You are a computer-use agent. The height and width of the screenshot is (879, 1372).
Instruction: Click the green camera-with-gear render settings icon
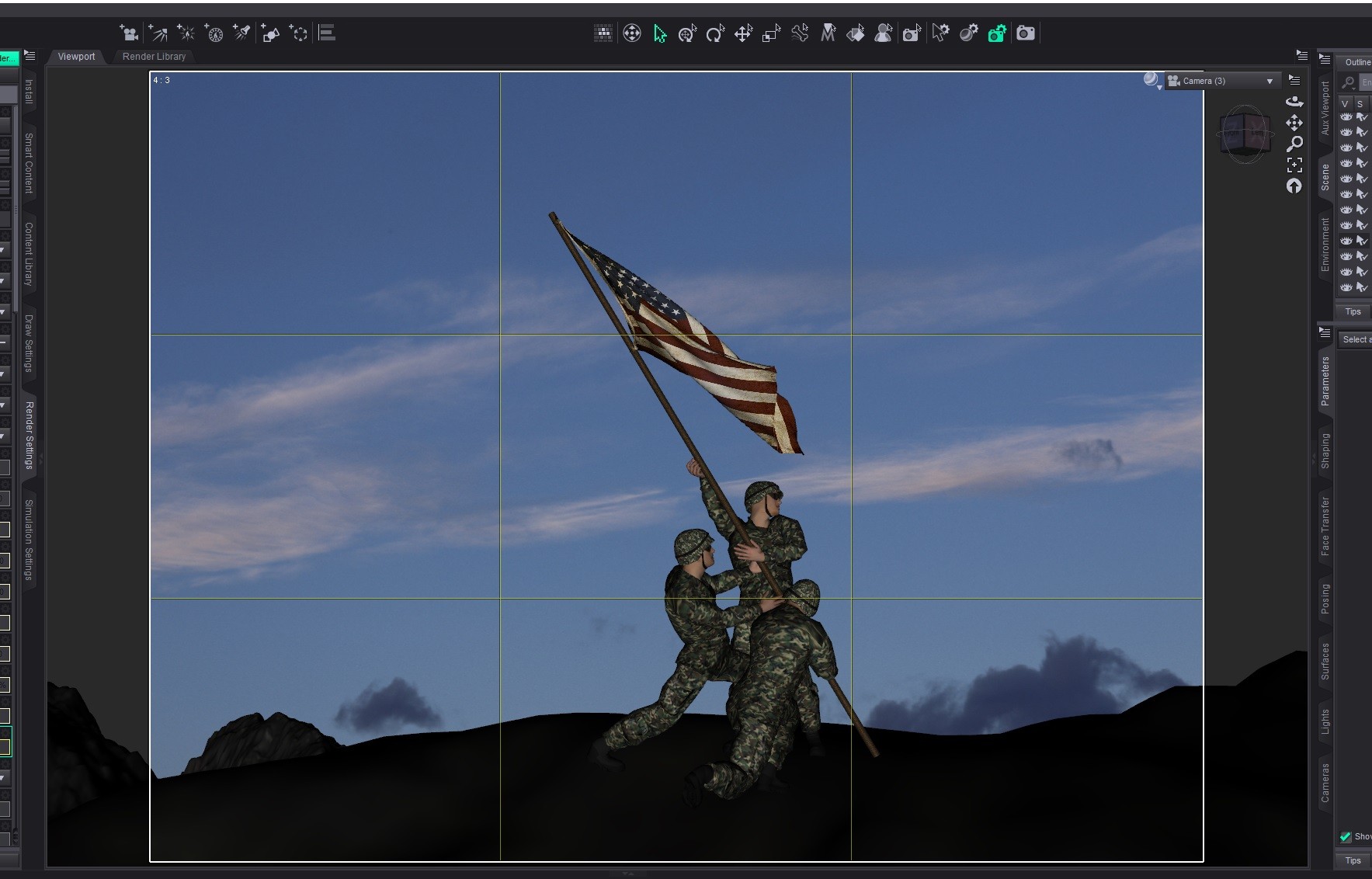997,33
